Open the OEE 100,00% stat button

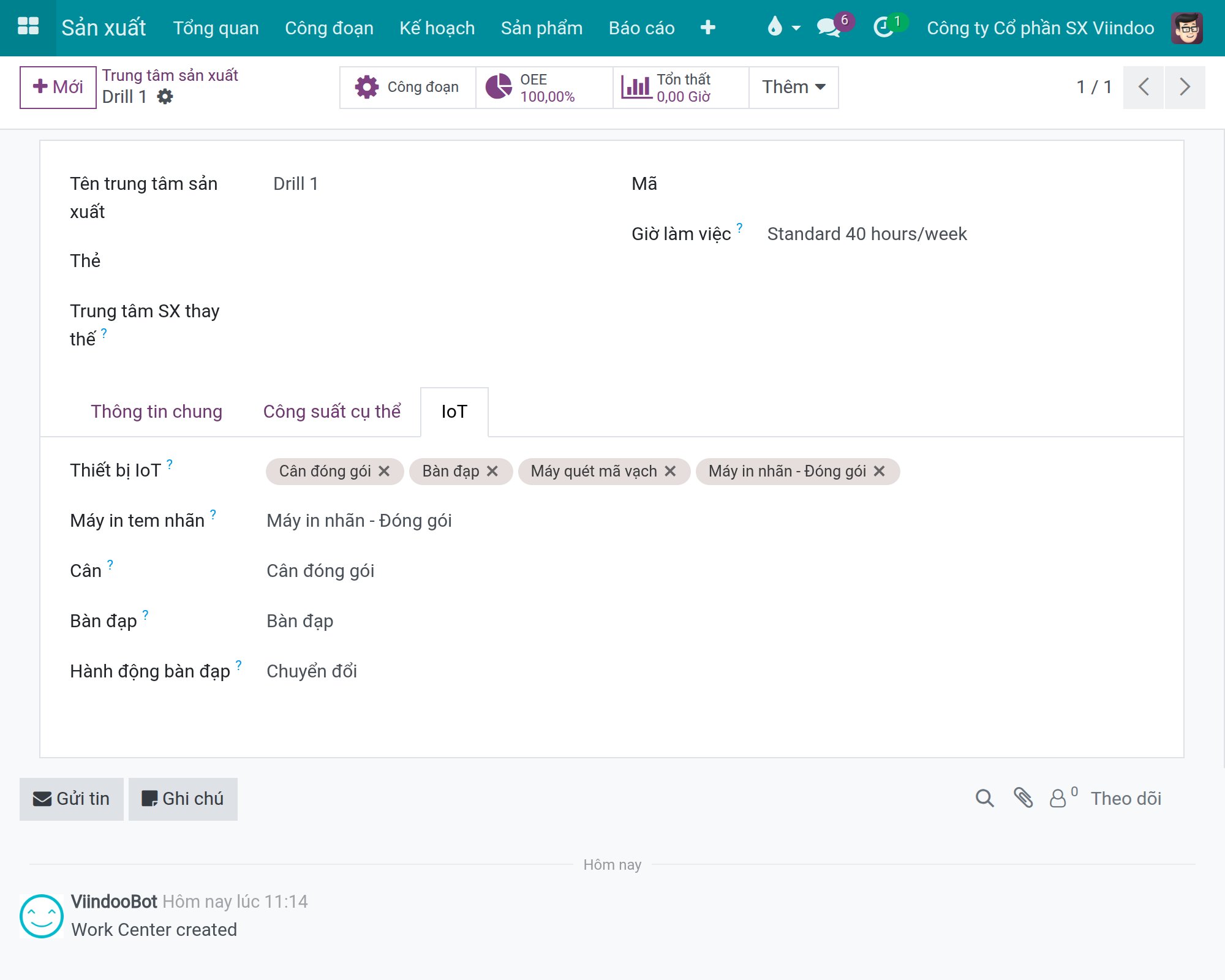click(545, 88)
